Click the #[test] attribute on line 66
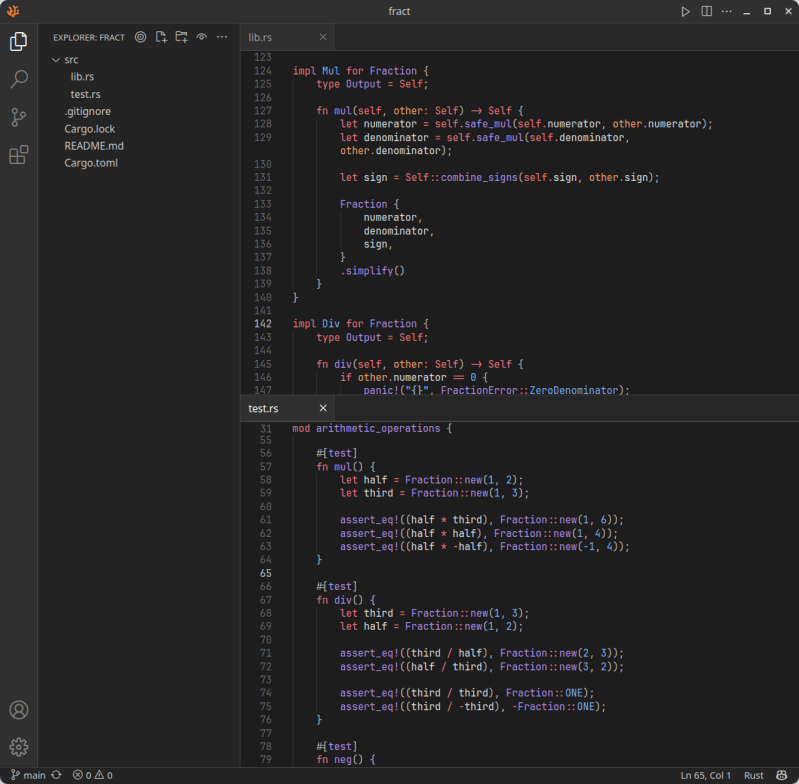The image size is (799, 784). [336, 587]
